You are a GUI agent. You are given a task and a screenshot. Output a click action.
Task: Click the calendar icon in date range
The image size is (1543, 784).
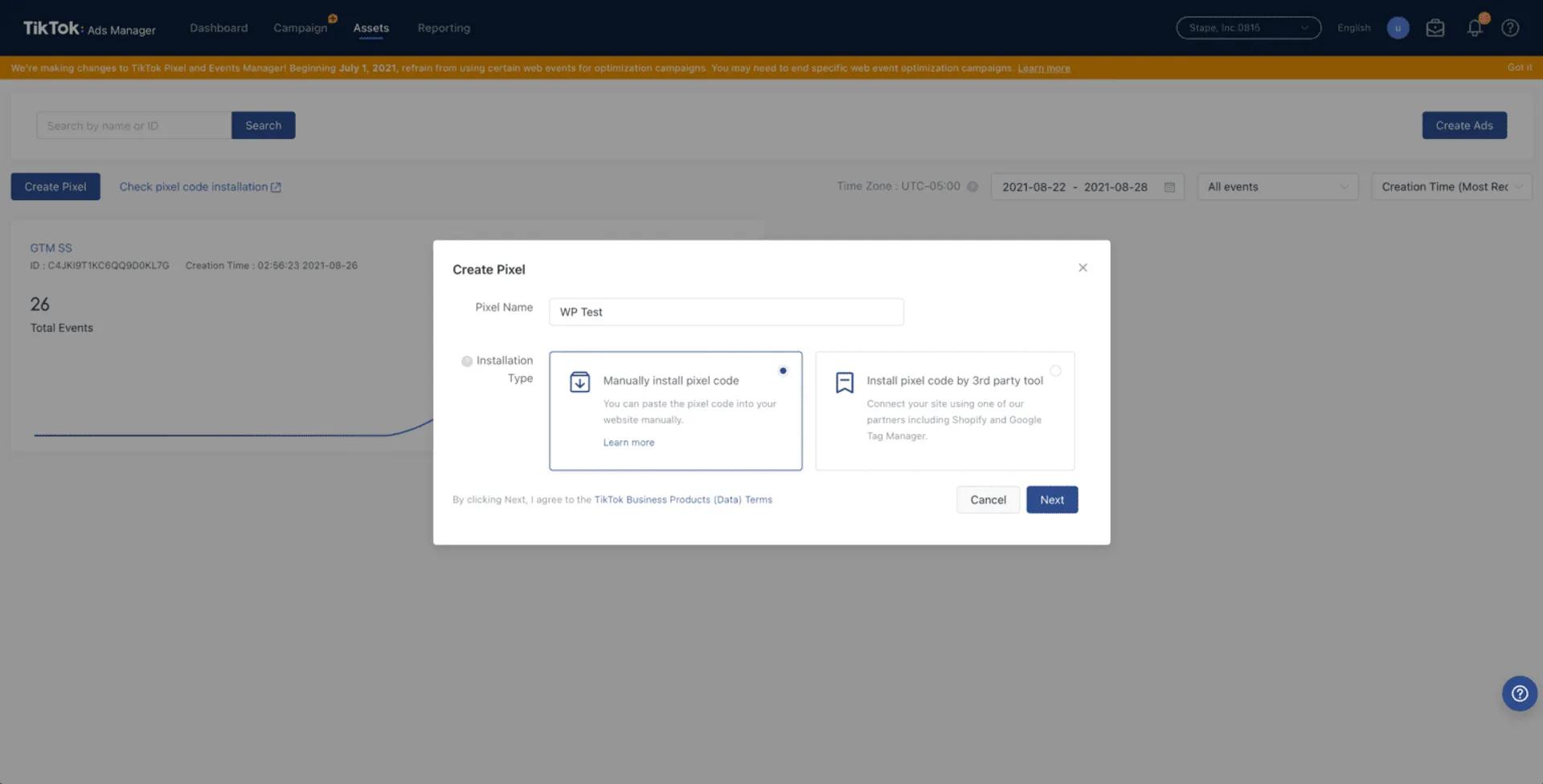click(x=1169, y=187)
